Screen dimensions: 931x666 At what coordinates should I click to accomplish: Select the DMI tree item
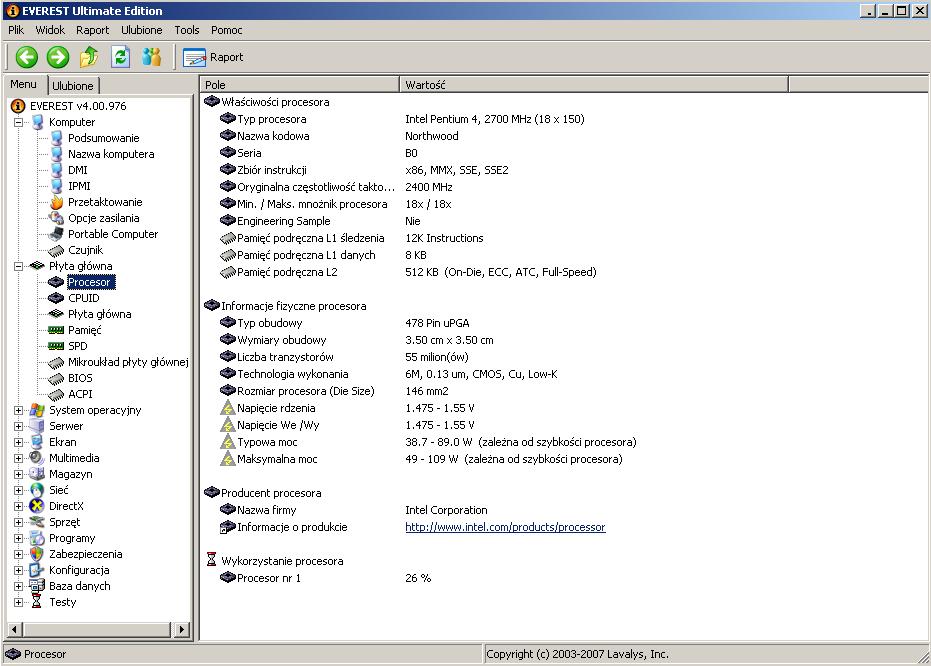tap(78, 170)
